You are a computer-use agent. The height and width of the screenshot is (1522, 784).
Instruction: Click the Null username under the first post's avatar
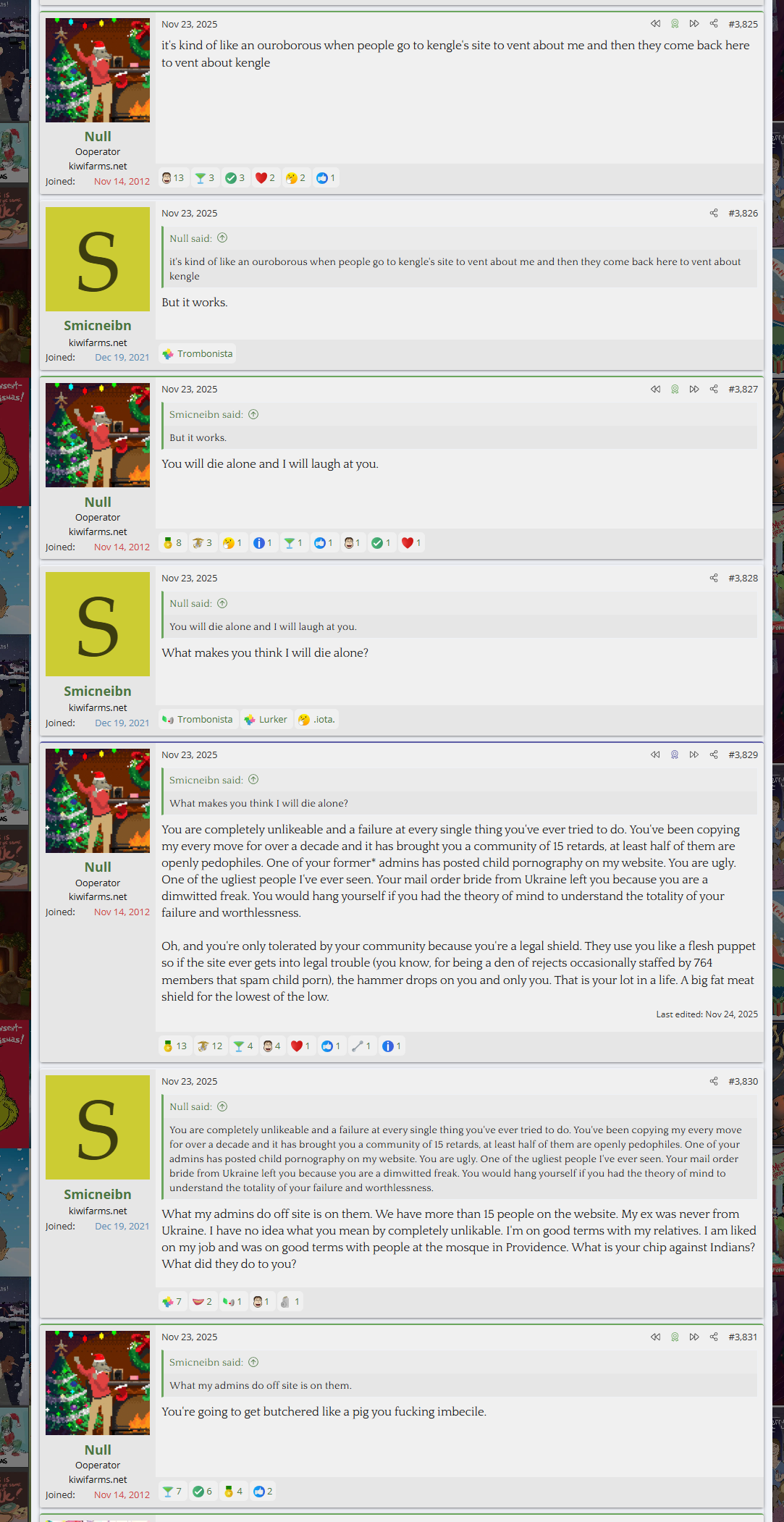point(98,137)
